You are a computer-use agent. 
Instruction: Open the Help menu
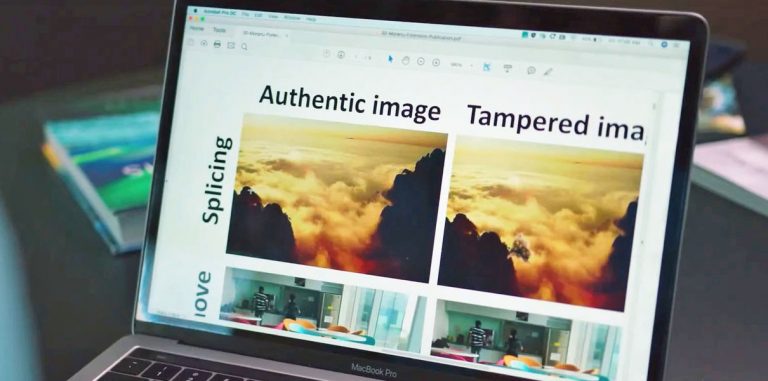pos(311,20)
